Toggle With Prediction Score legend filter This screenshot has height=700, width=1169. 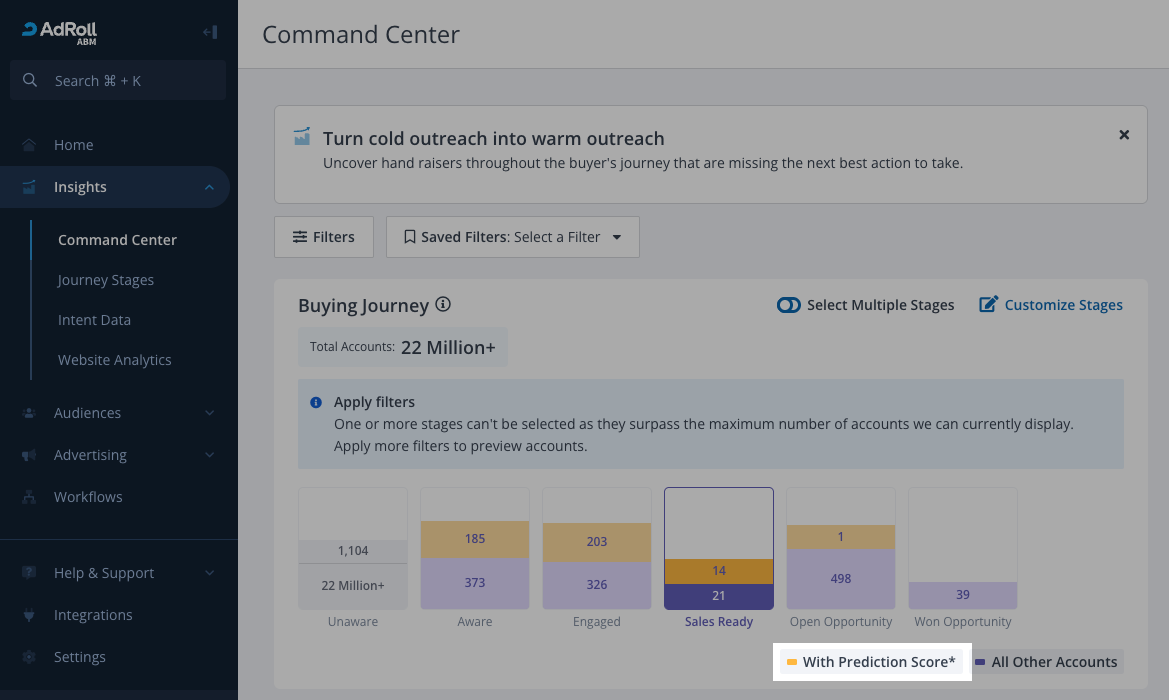click(x=870, y=662)
